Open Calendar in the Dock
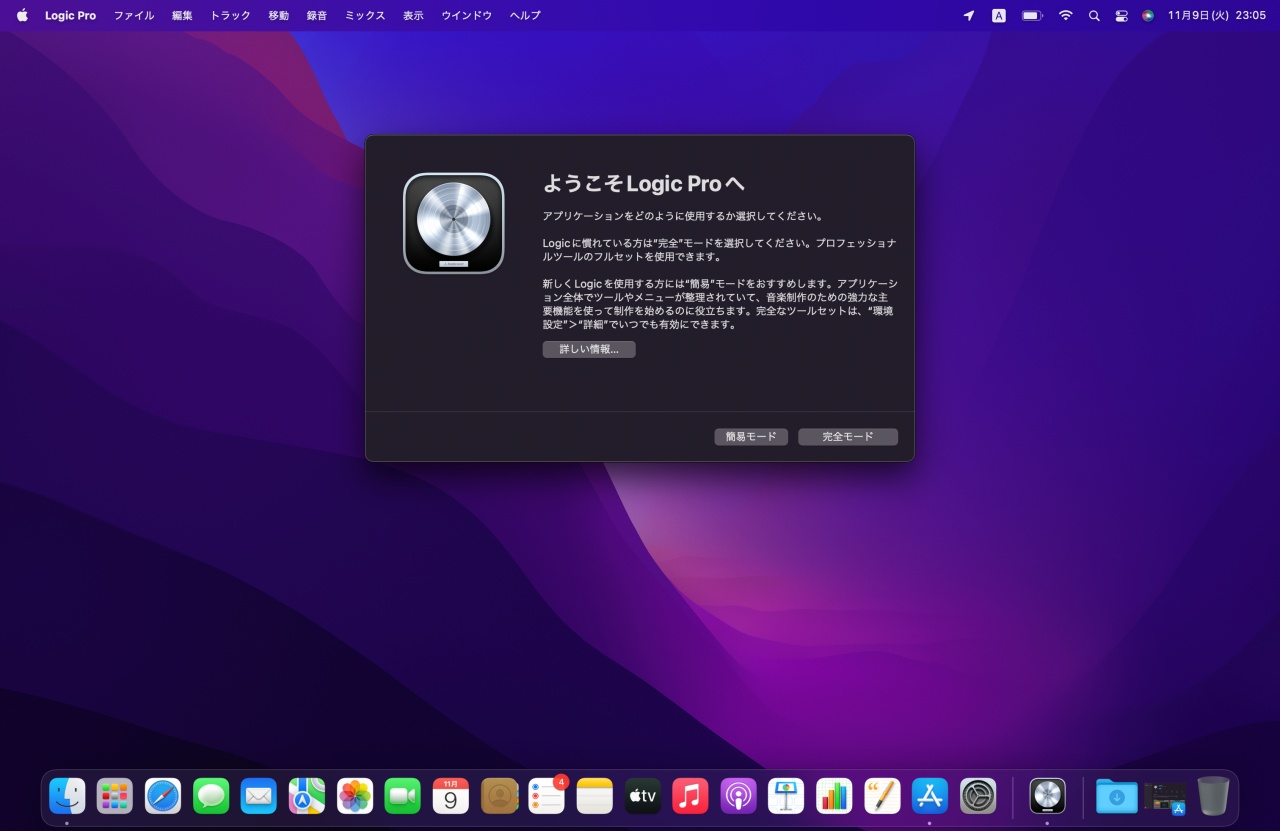1280x831 pixels. (451, 796)
